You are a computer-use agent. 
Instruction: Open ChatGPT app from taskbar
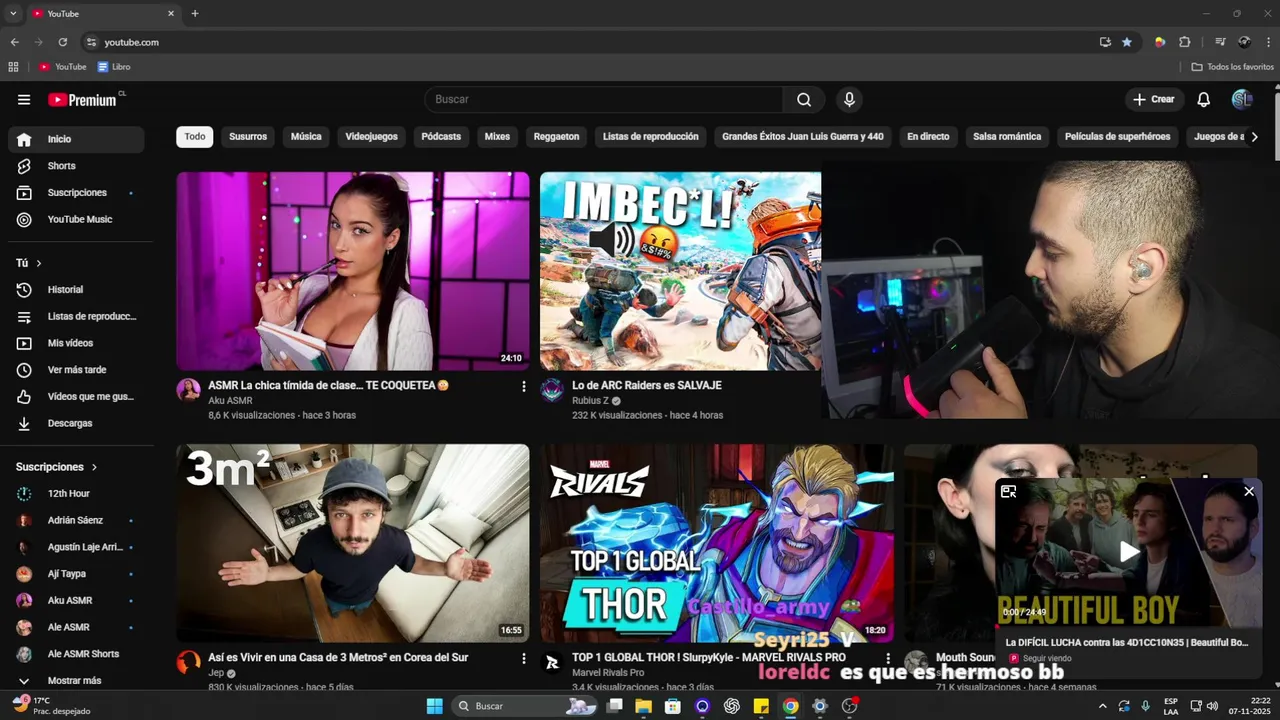732,706
